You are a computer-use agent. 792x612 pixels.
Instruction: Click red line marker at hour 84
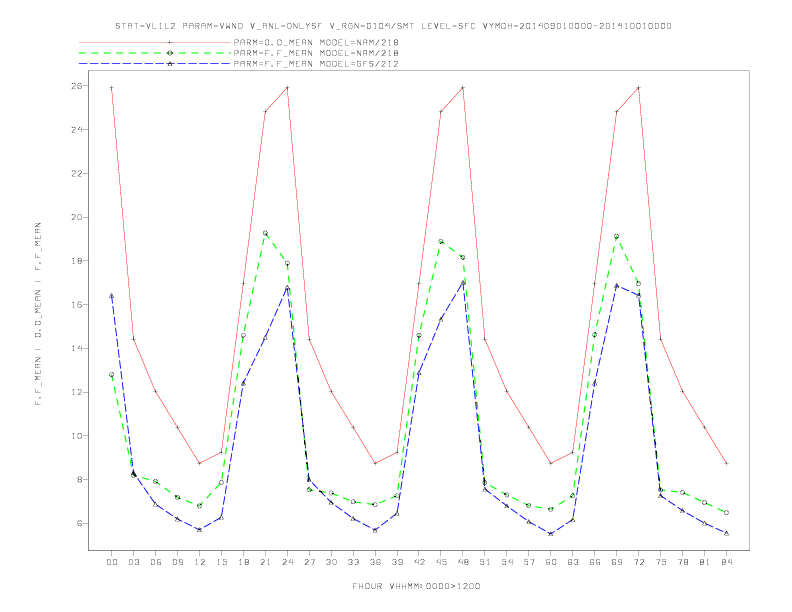[x=726, y=463]
